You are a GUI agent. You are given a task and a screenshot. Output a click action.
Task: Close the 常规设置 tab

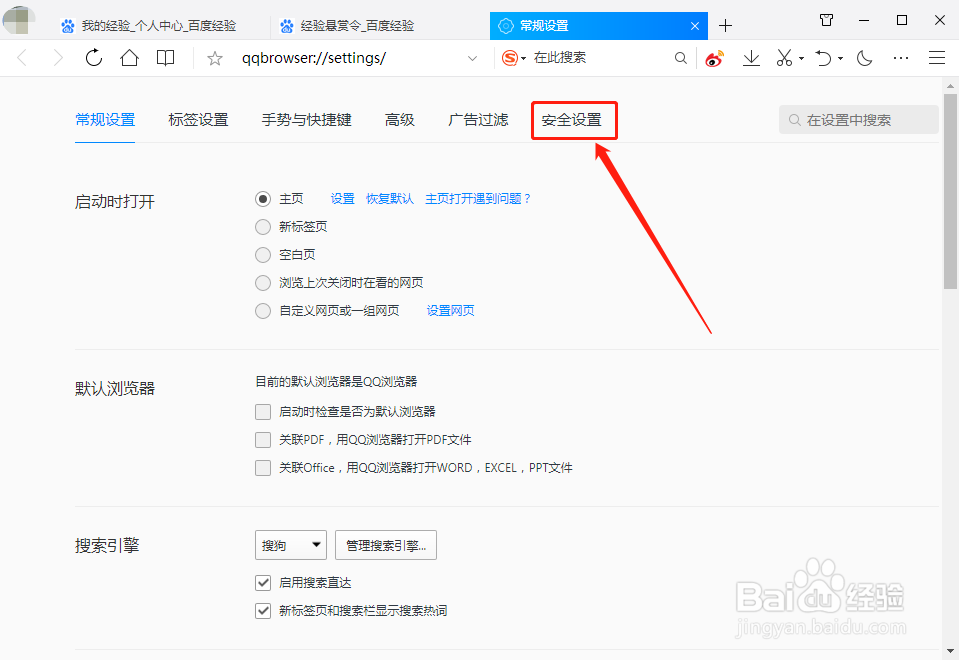pos(695,26)
